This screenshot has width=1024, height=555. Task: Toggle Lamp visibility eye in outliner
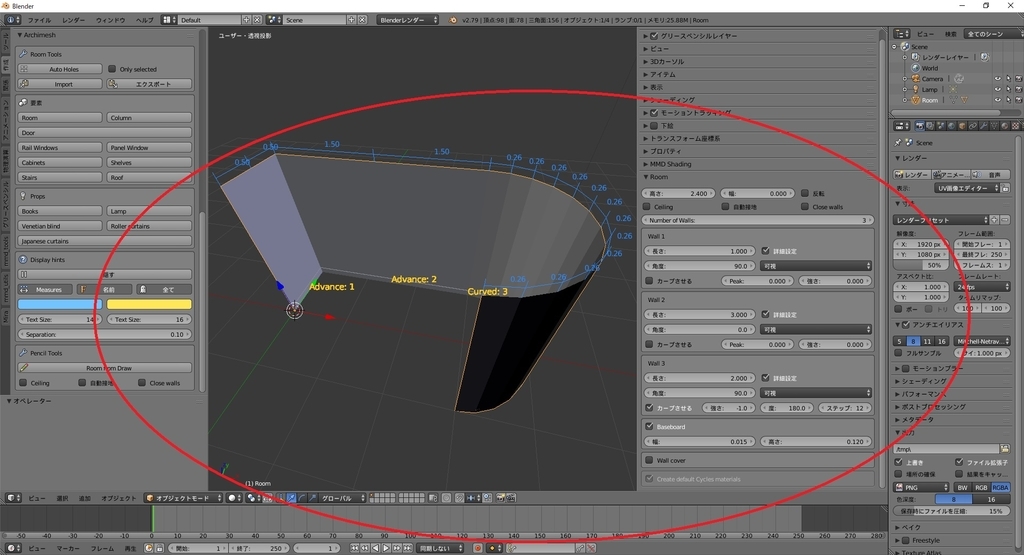pyautogui.click(x=997, y=89)
